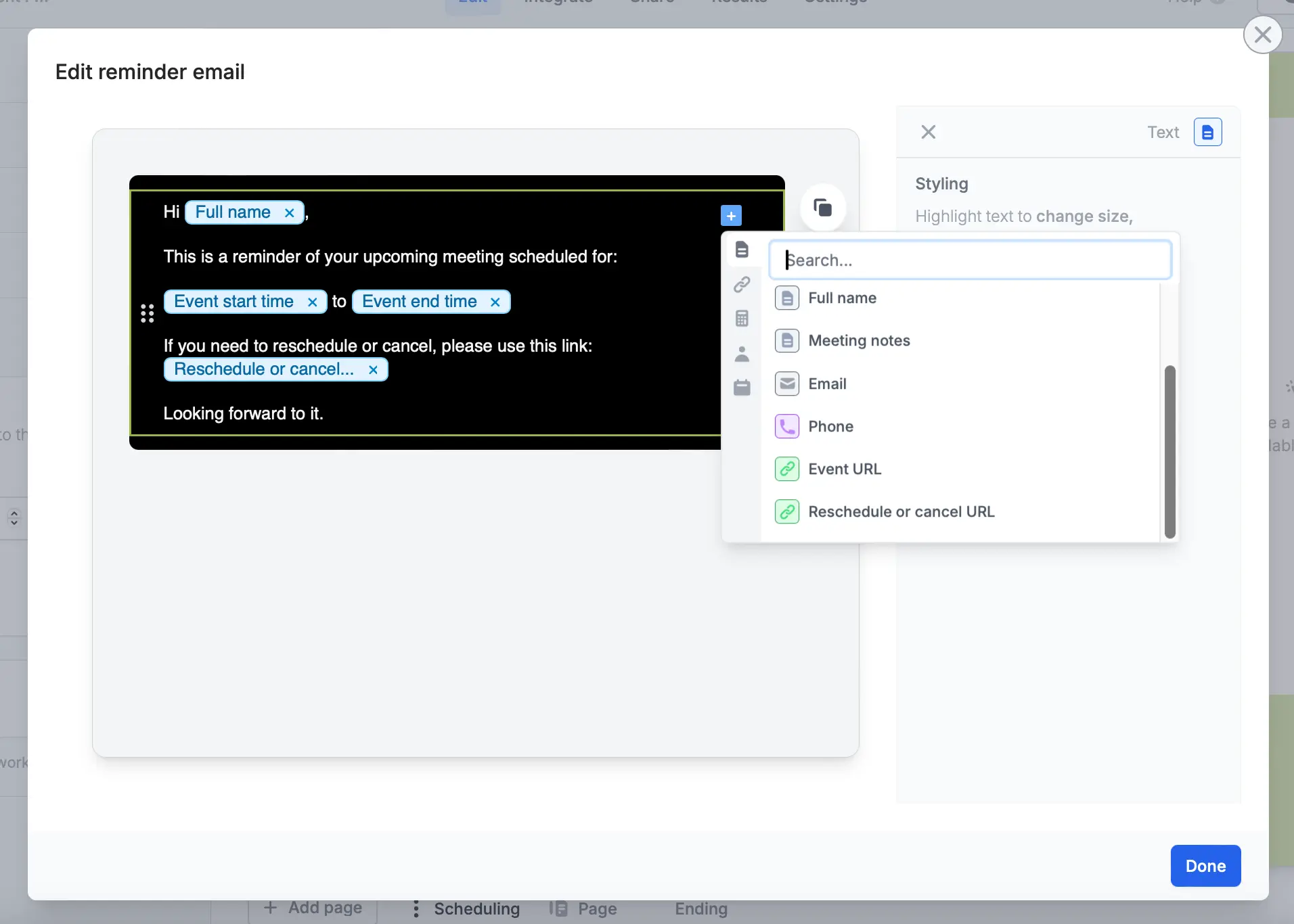Image resolution: width=1294 pixels, height=924 pixels.
Task: Click the 'If you need to reschedule' line
Action: click(378, 346)
